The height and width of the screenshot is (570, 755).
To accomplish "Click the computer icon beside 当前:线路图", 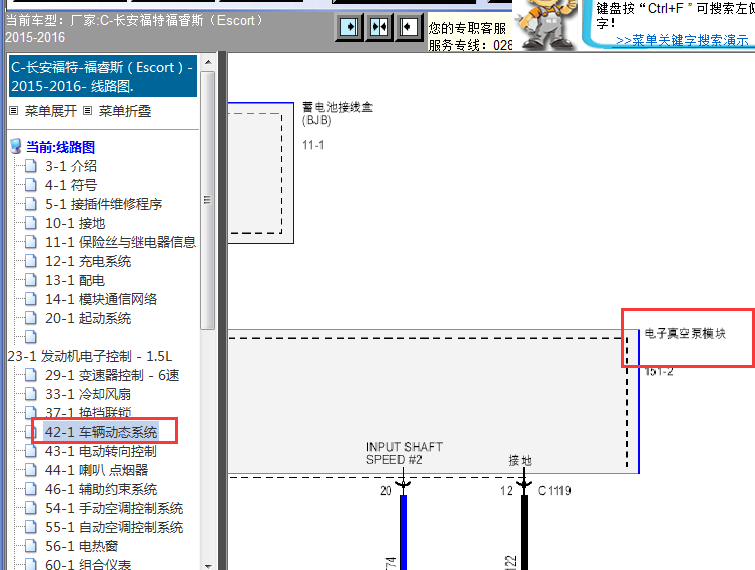I will point(15,146).
